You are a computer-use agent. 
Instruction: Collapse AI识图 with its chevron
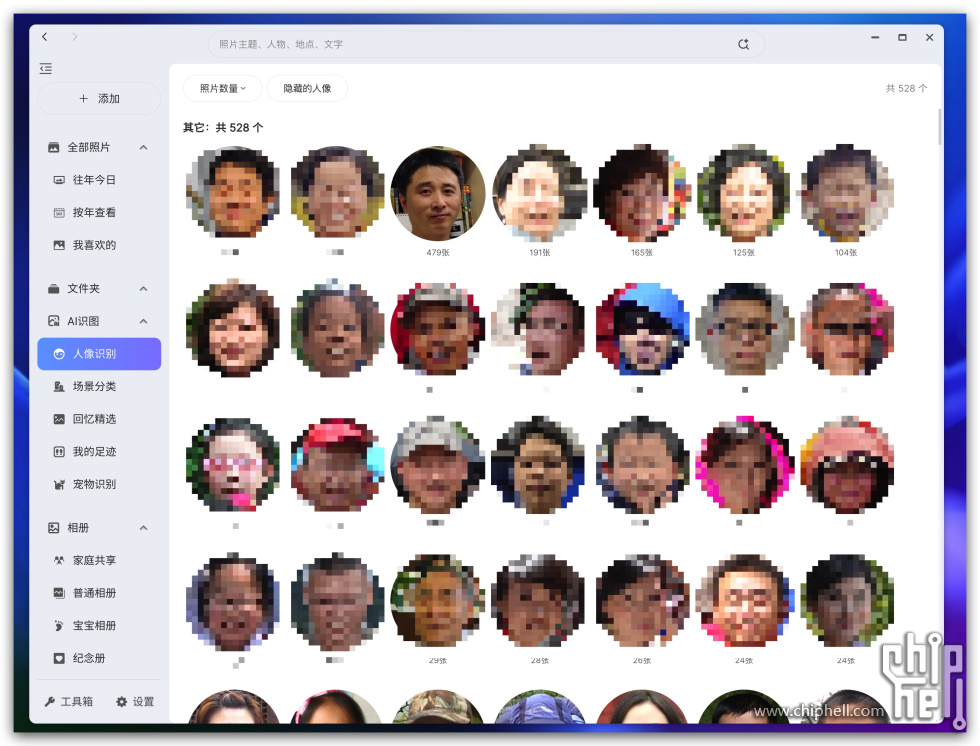(x=143, y=321)
